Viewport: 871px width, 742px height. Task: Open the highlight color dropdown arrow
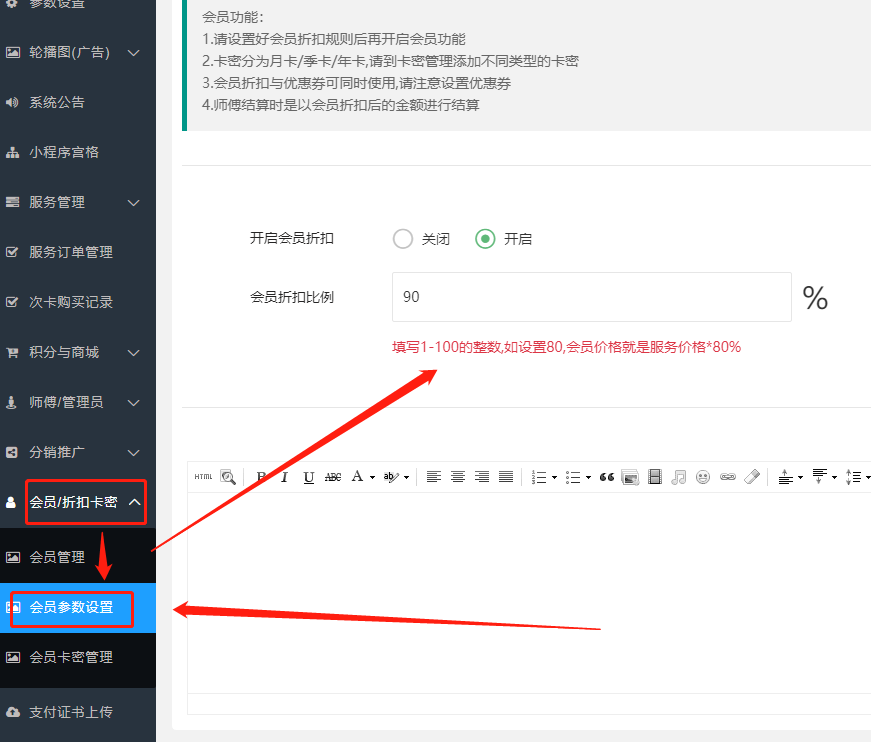[x=407, y=477]
